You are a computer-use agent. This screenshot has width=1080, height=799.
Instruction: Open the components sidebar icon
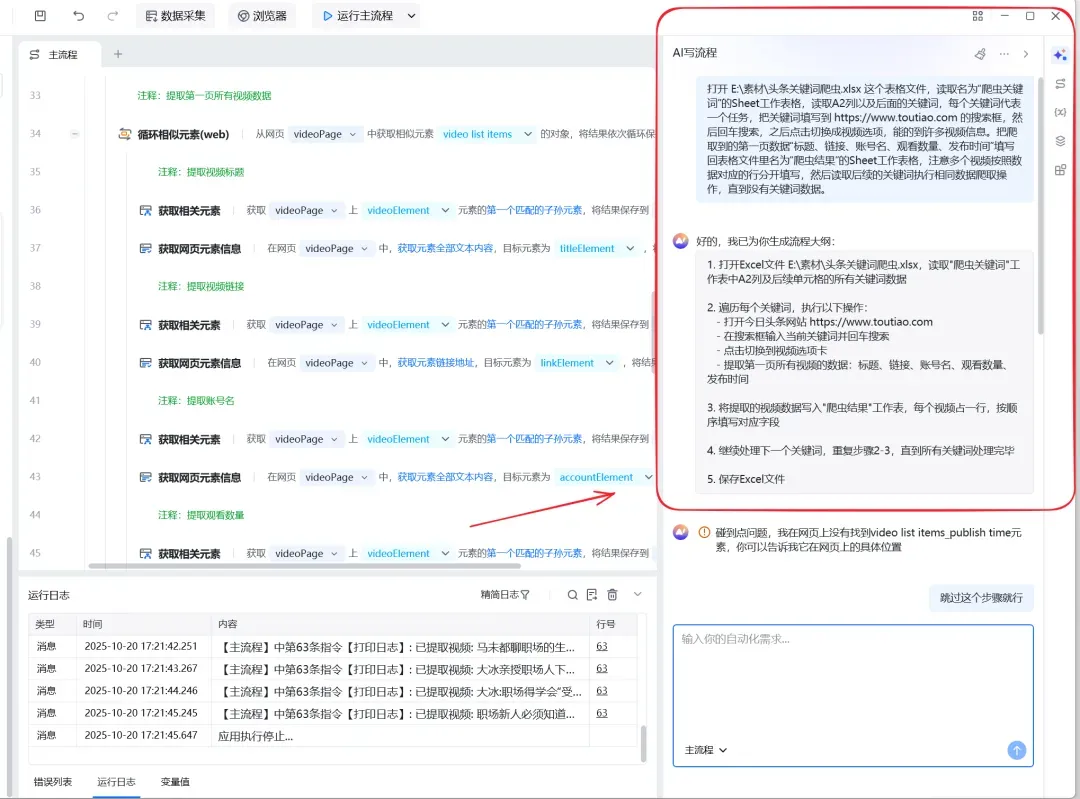coord(1060,169)
